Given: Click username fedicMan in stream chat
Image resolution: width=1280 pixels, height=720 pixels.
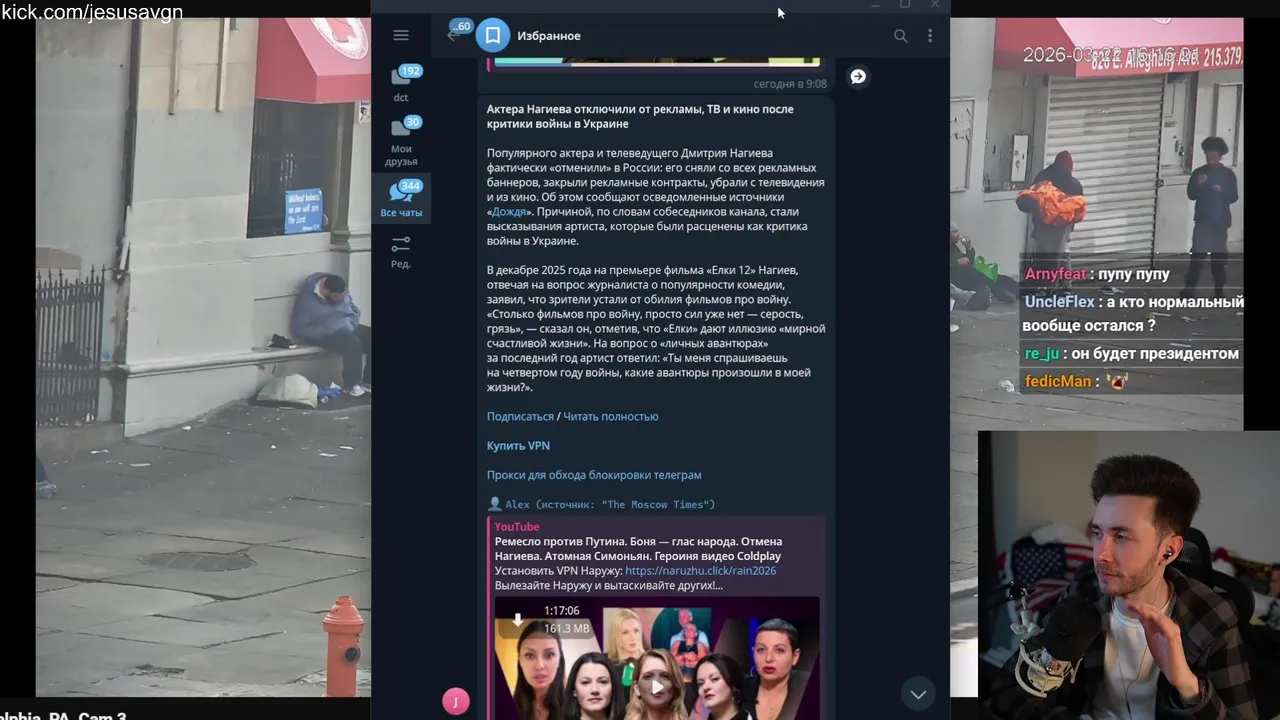Looking at the screenshot, I should 1058,381.
